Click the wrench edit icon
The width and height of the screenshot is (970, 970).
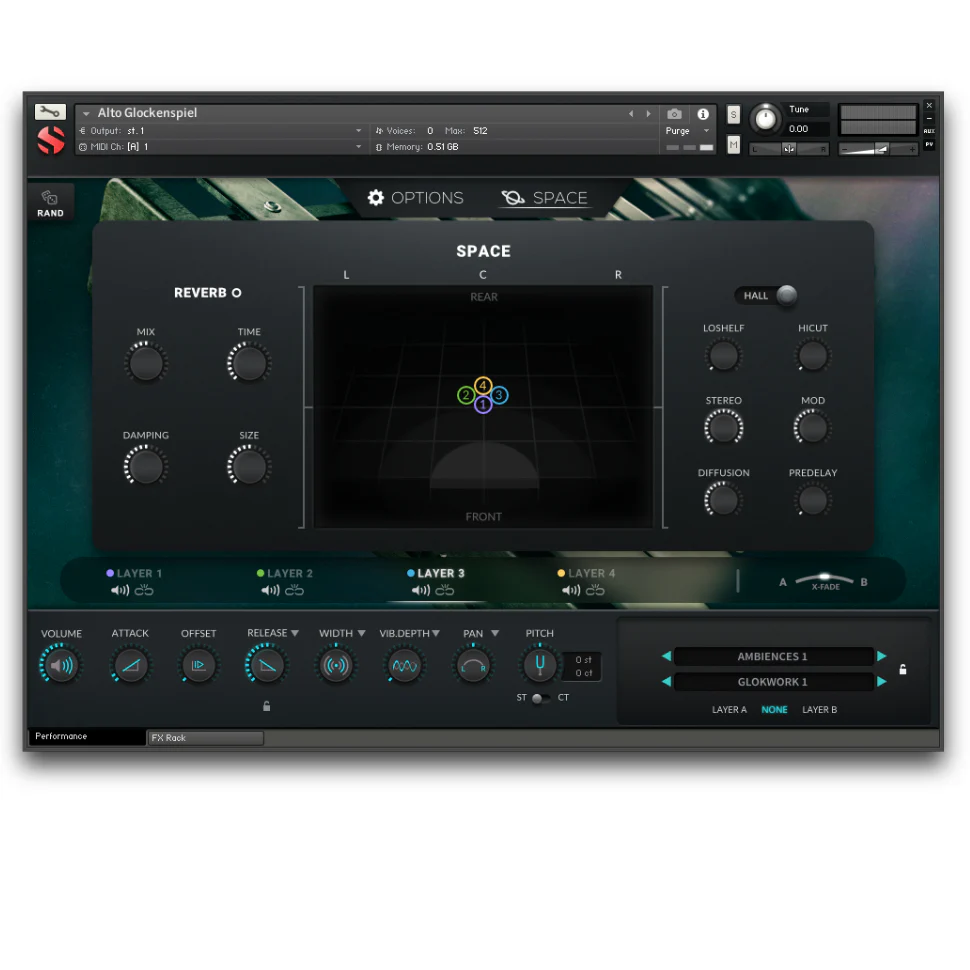point(50,112)
